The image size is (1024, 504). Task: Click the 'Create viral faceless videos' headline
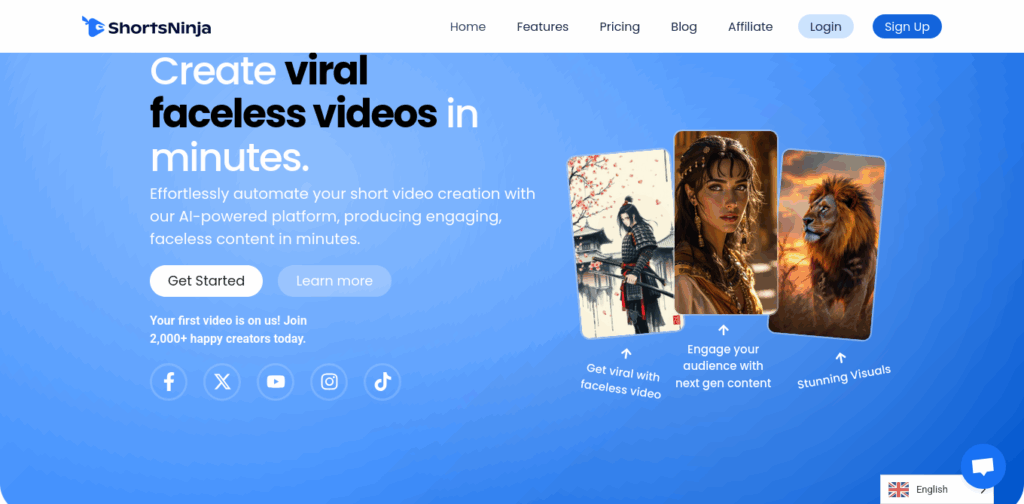[x=314, y=113]
